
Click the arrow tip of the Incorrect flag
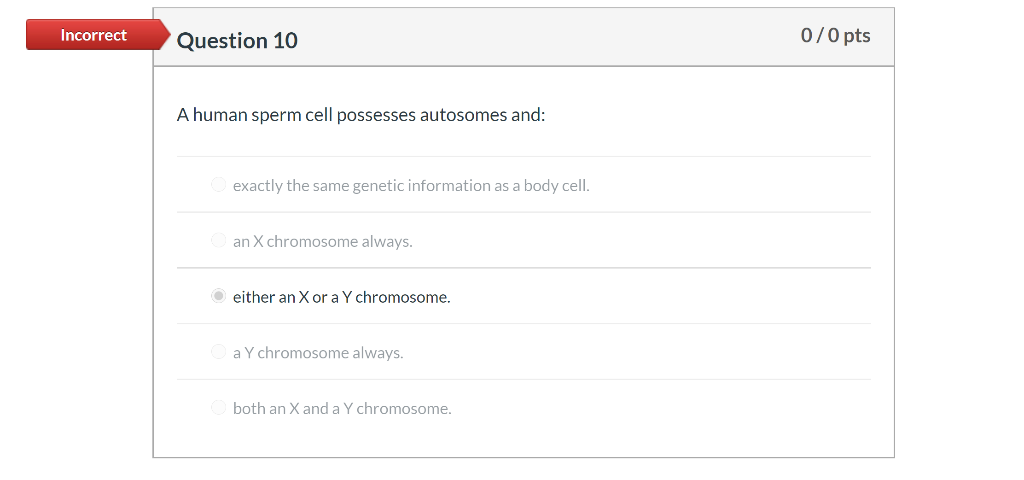165,35
